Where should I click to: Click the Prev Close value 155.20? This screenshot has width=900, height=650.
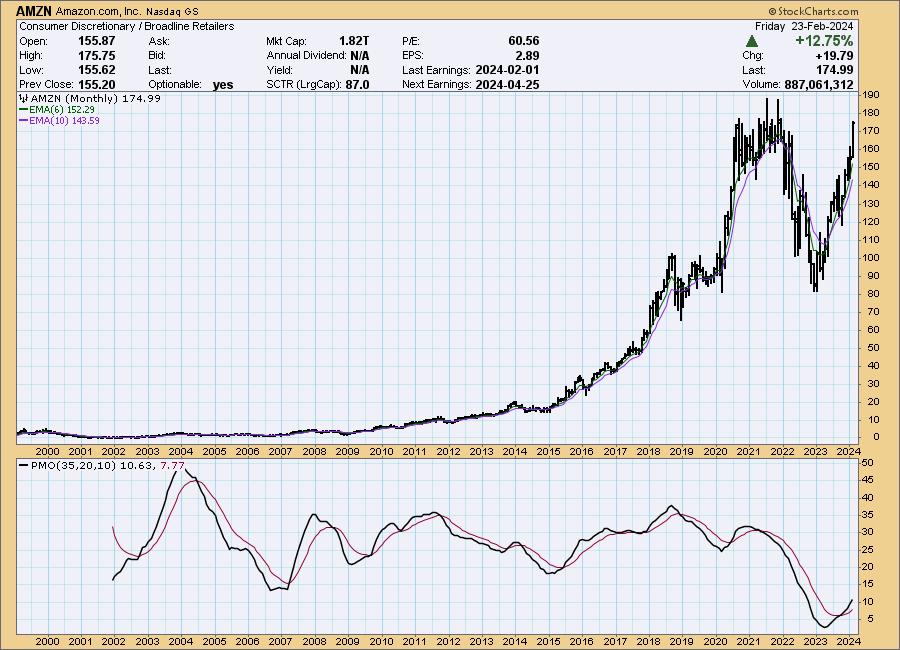(x=96, y=84)
